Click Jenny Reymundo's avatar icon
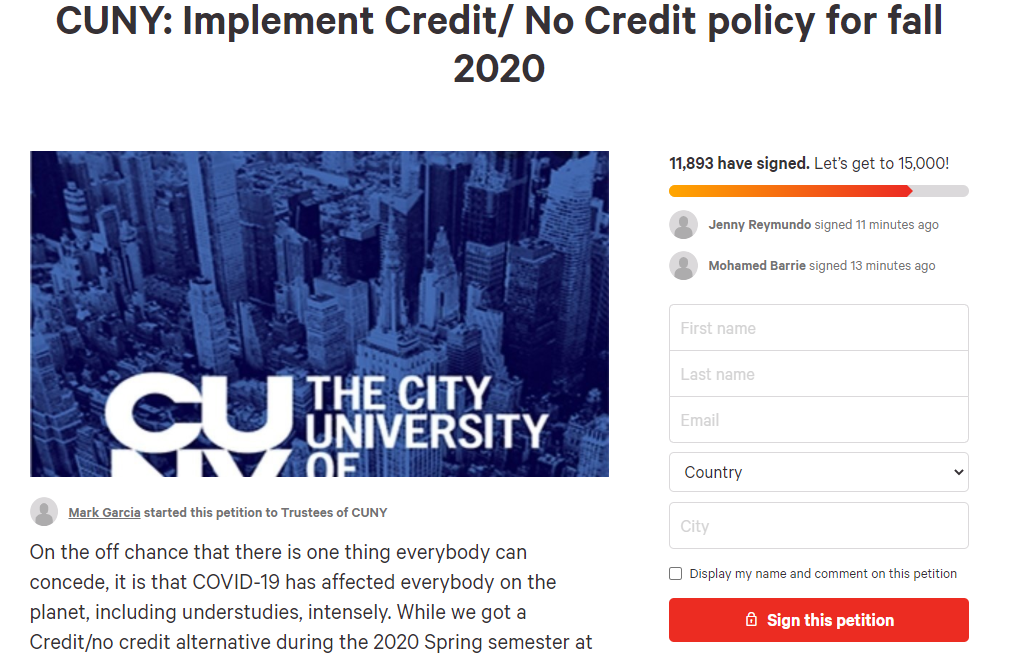The width and height of the screenshot is (1019, 653). click(x=683, y=225)
